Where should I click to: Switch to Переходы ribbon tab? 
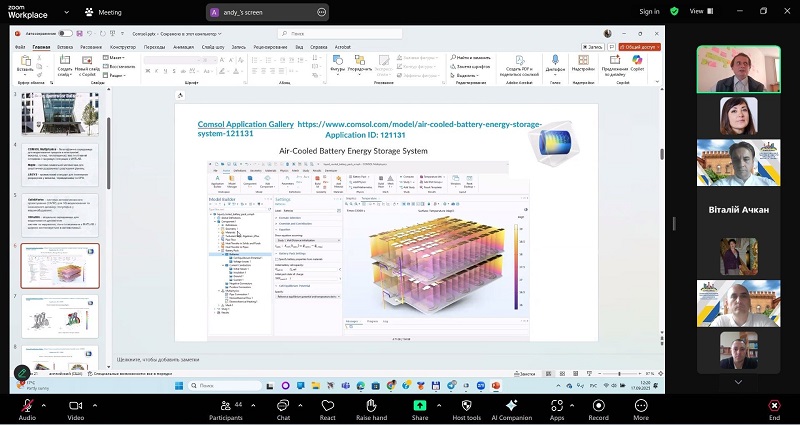tap(154, 47)
